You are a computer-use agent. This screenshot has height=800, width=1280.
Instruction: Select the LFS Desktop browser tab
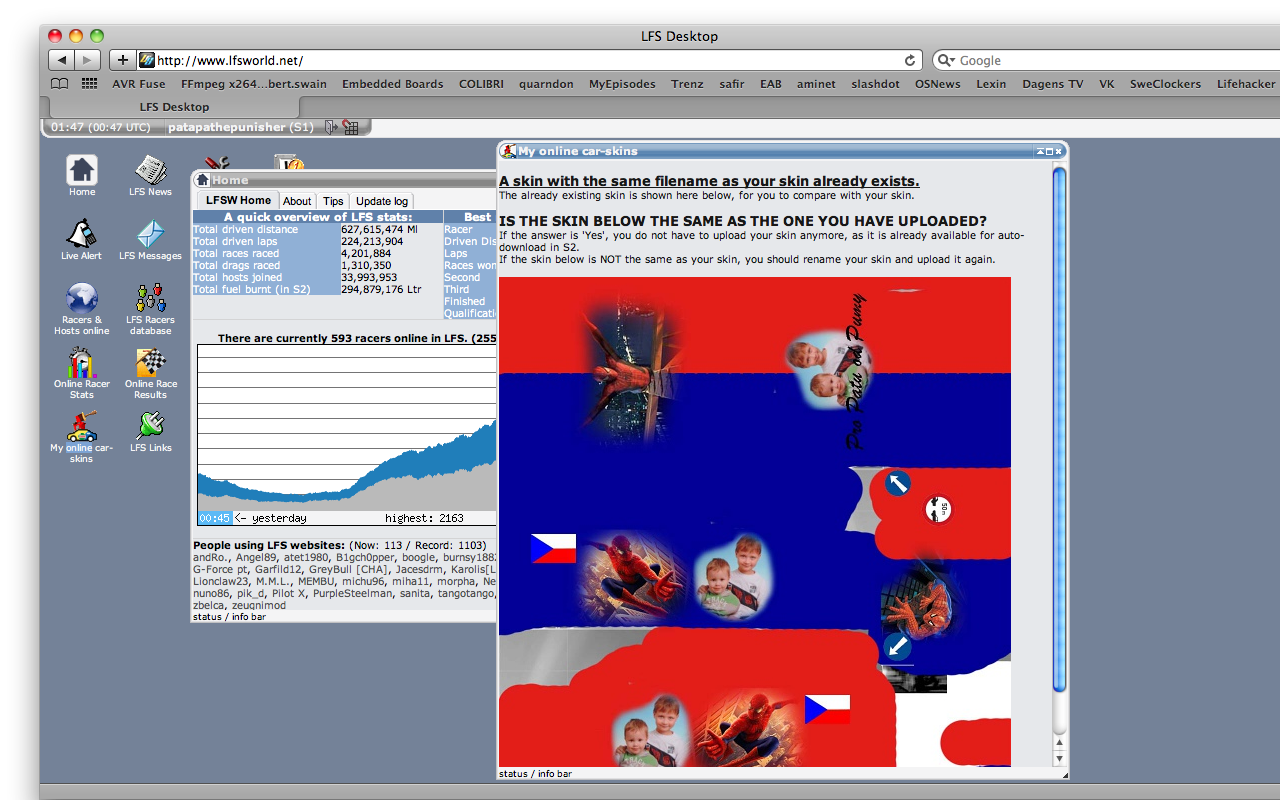pyautogui.click(x=175, y=107)
